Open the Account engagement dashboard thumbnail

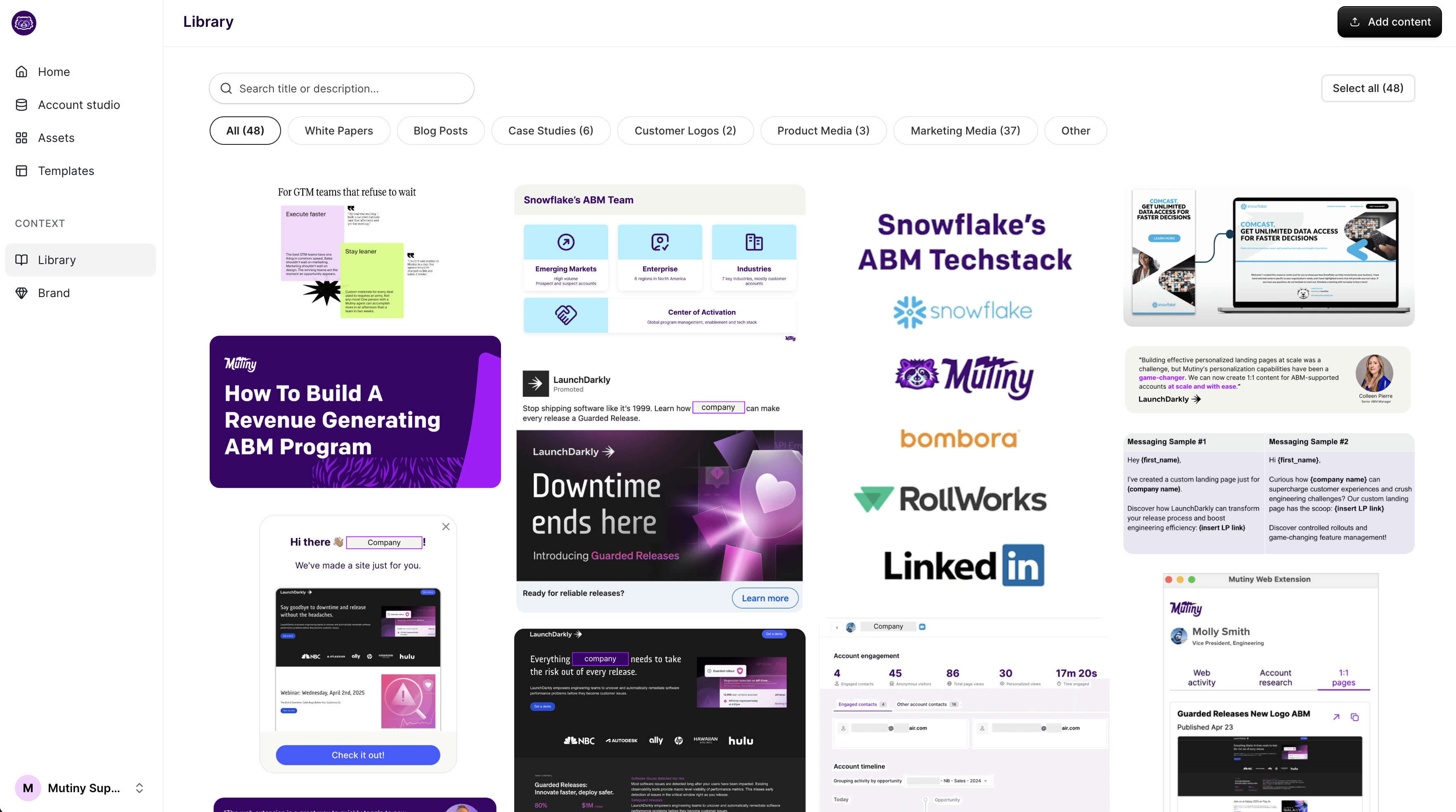pyautogui.click(x=964, y=715)
